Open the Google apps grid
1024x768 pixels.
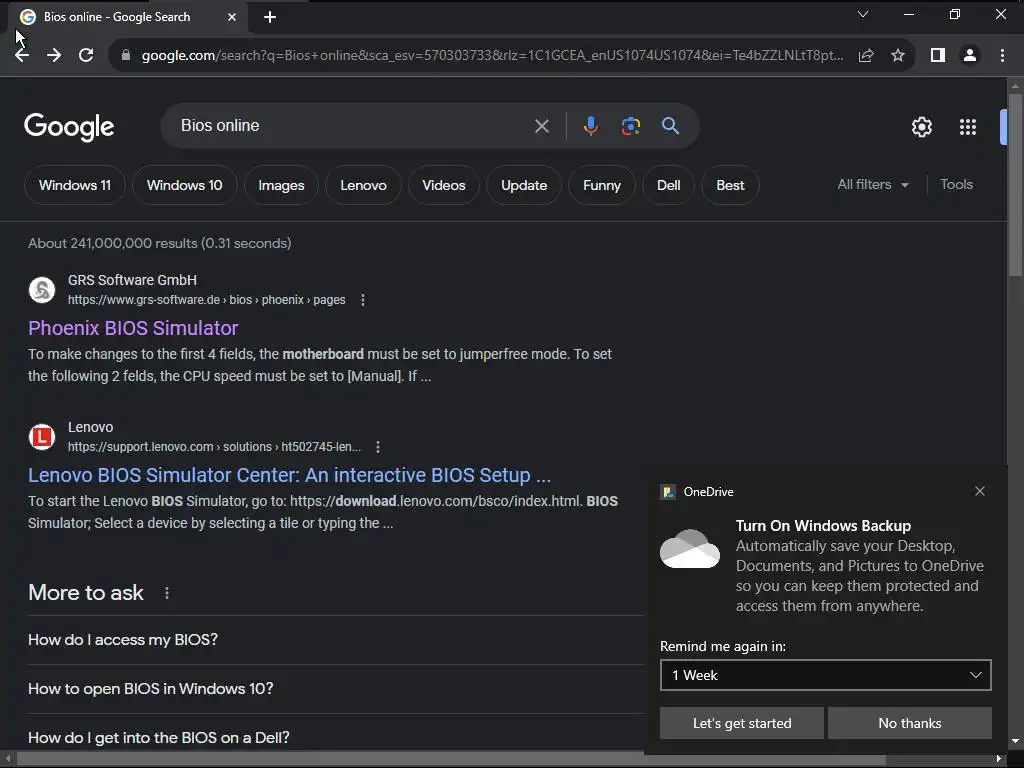click(x=968, y=127)
